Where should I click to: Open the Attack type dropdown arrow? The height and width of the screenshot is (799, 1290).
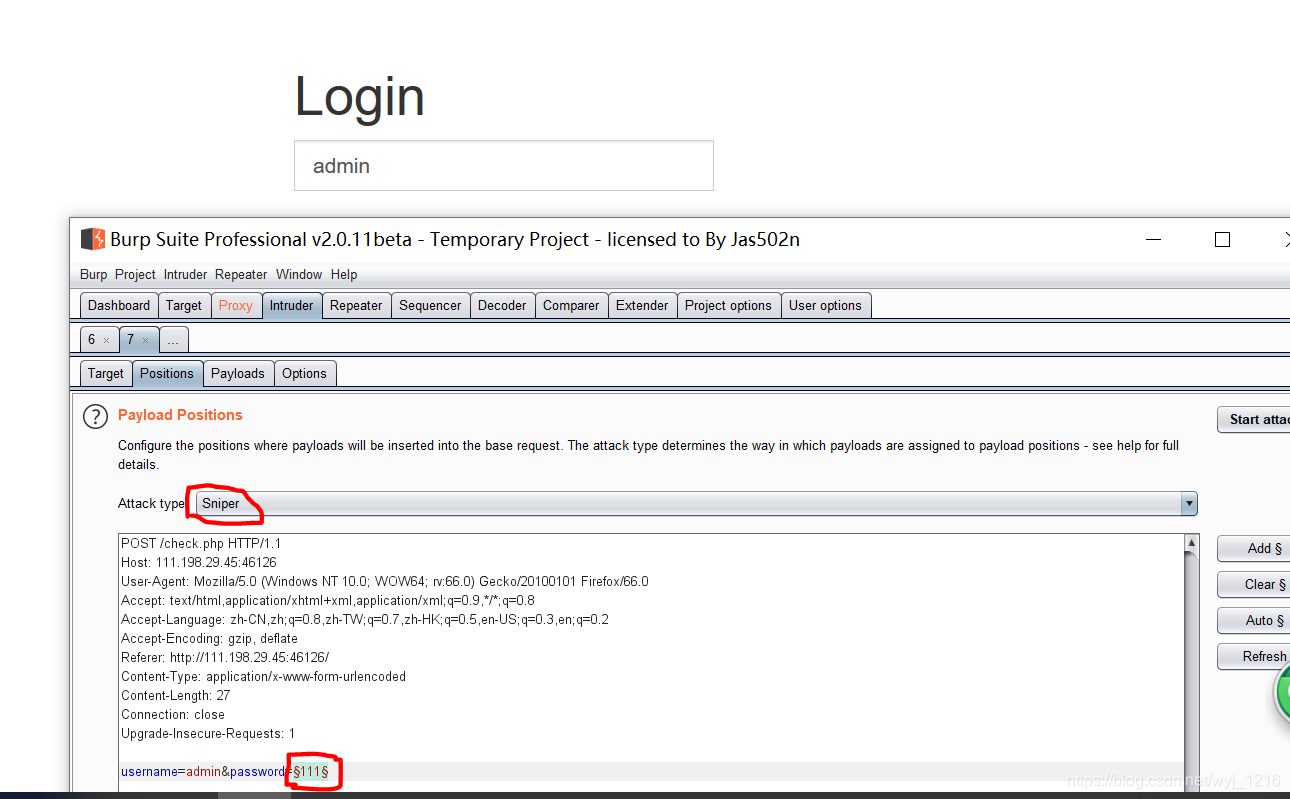click(1189, 503)
